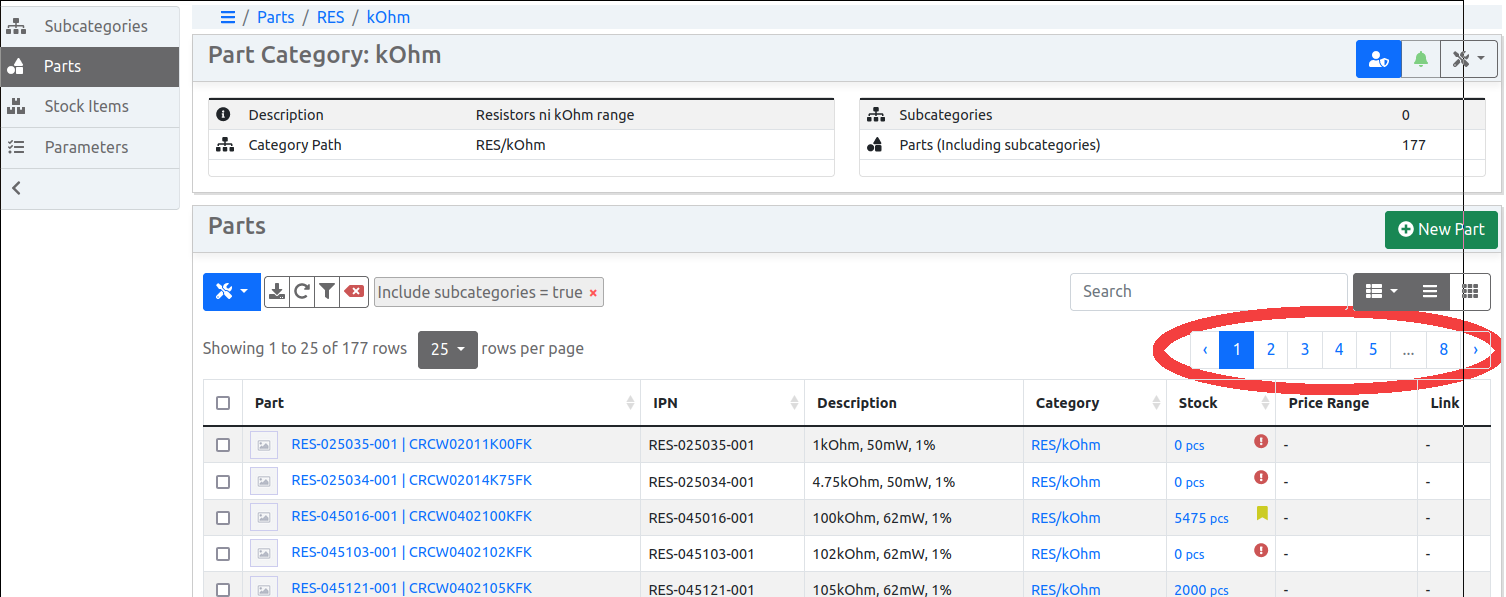This screenshot has height=597, width=1506.
Task: Jump to page 8 of the parts table
Action: pyautogui.click(x=1443, y=349)
